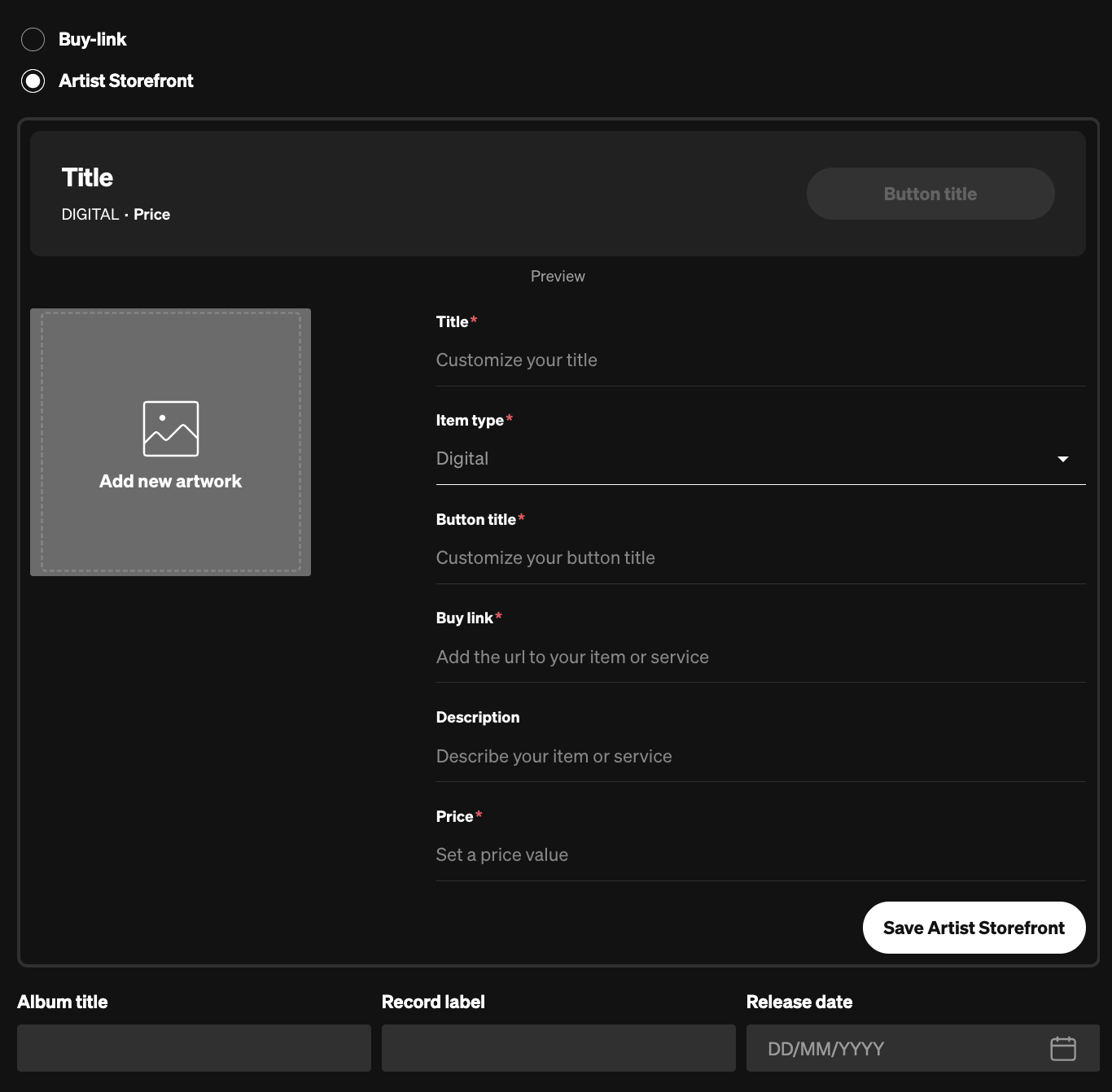
Task: Click the Add new artwork text label
Action: [x=171, y=482]
